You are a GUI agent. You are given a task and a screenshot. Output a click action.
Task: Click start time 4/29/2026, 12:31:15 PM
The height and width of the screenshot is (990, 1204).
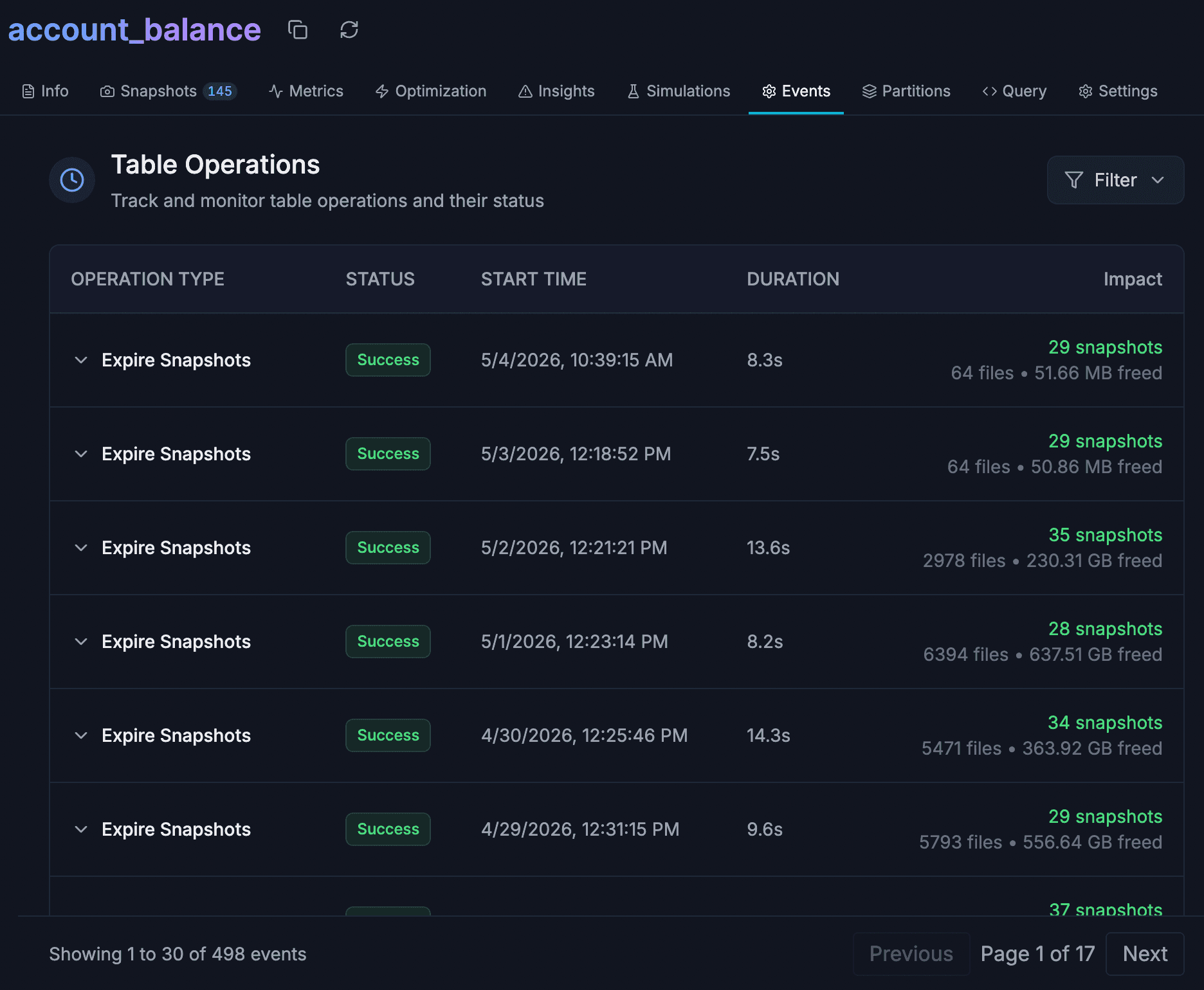[x=580, y=829]
